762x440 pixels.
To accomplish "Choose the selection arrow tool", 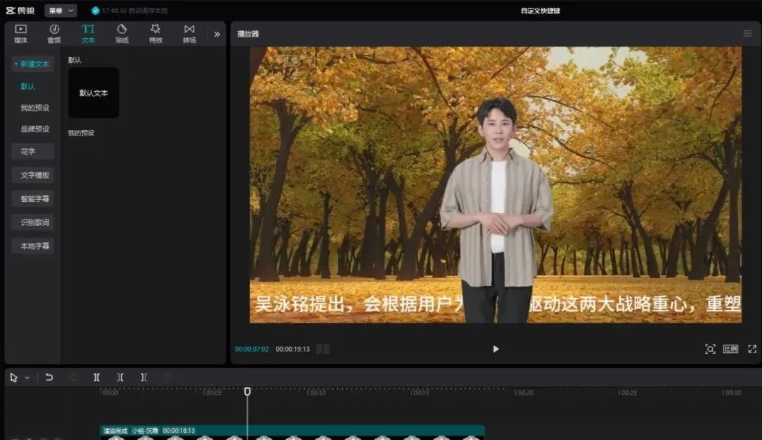I will click(14, 377).
